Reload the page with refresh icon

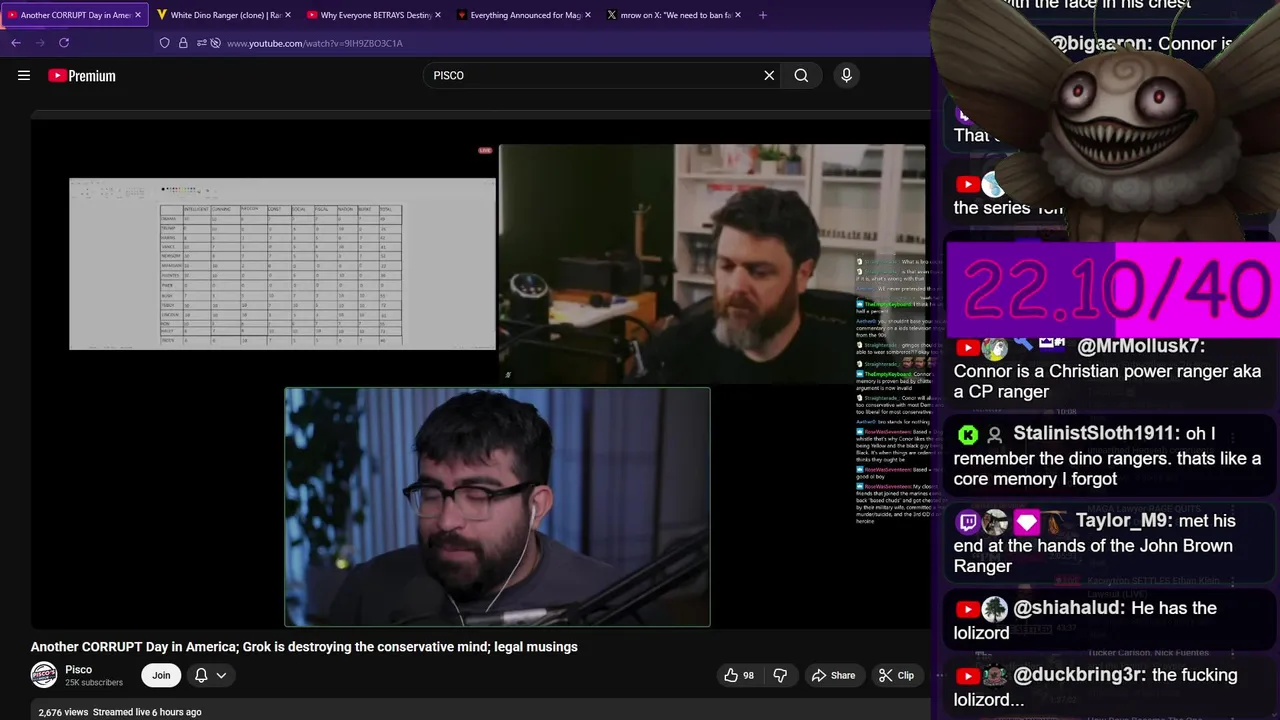point(64,43)
